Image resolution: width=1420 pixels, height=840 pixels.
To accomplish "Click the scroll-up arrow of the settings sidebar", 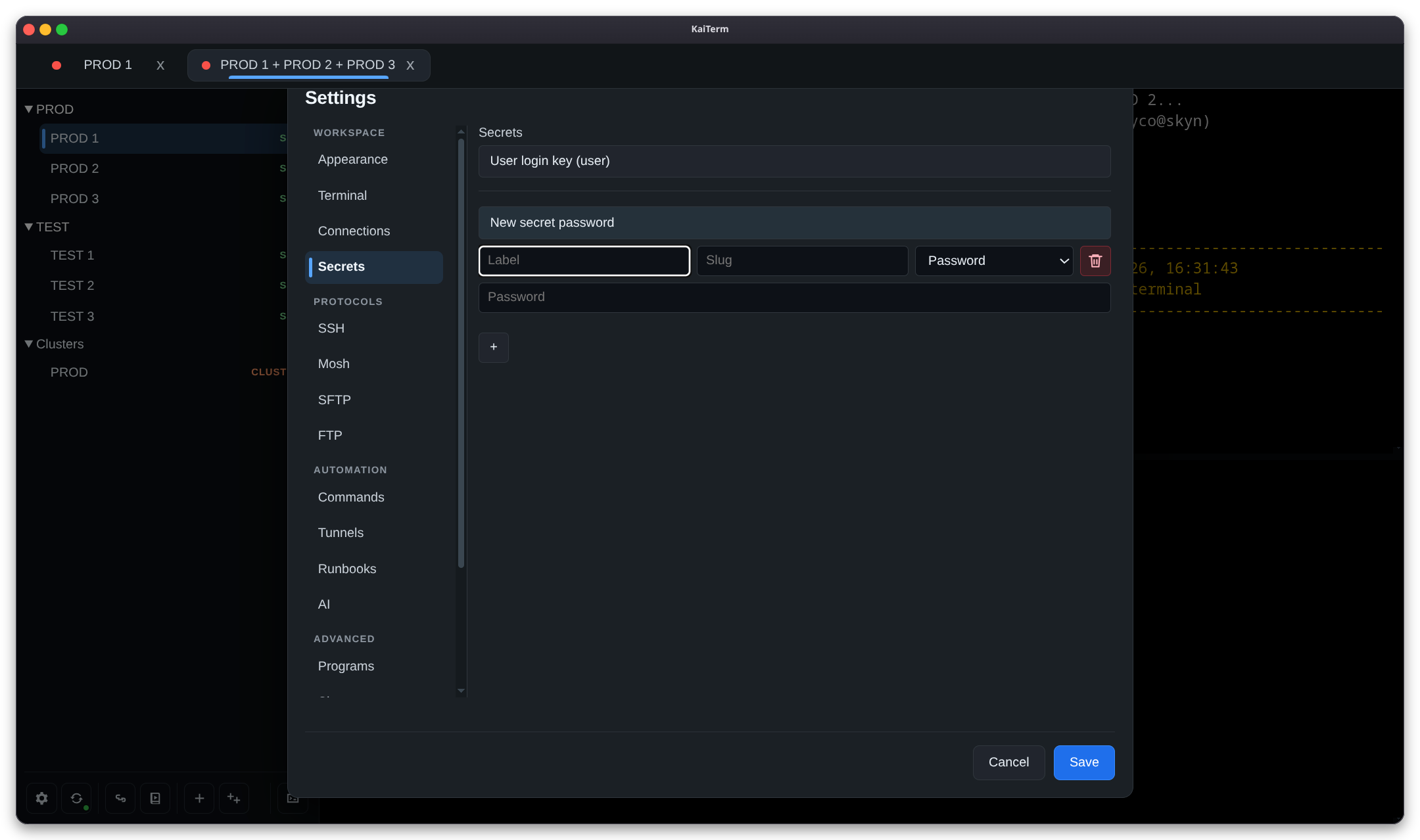I will click(461, 131).
